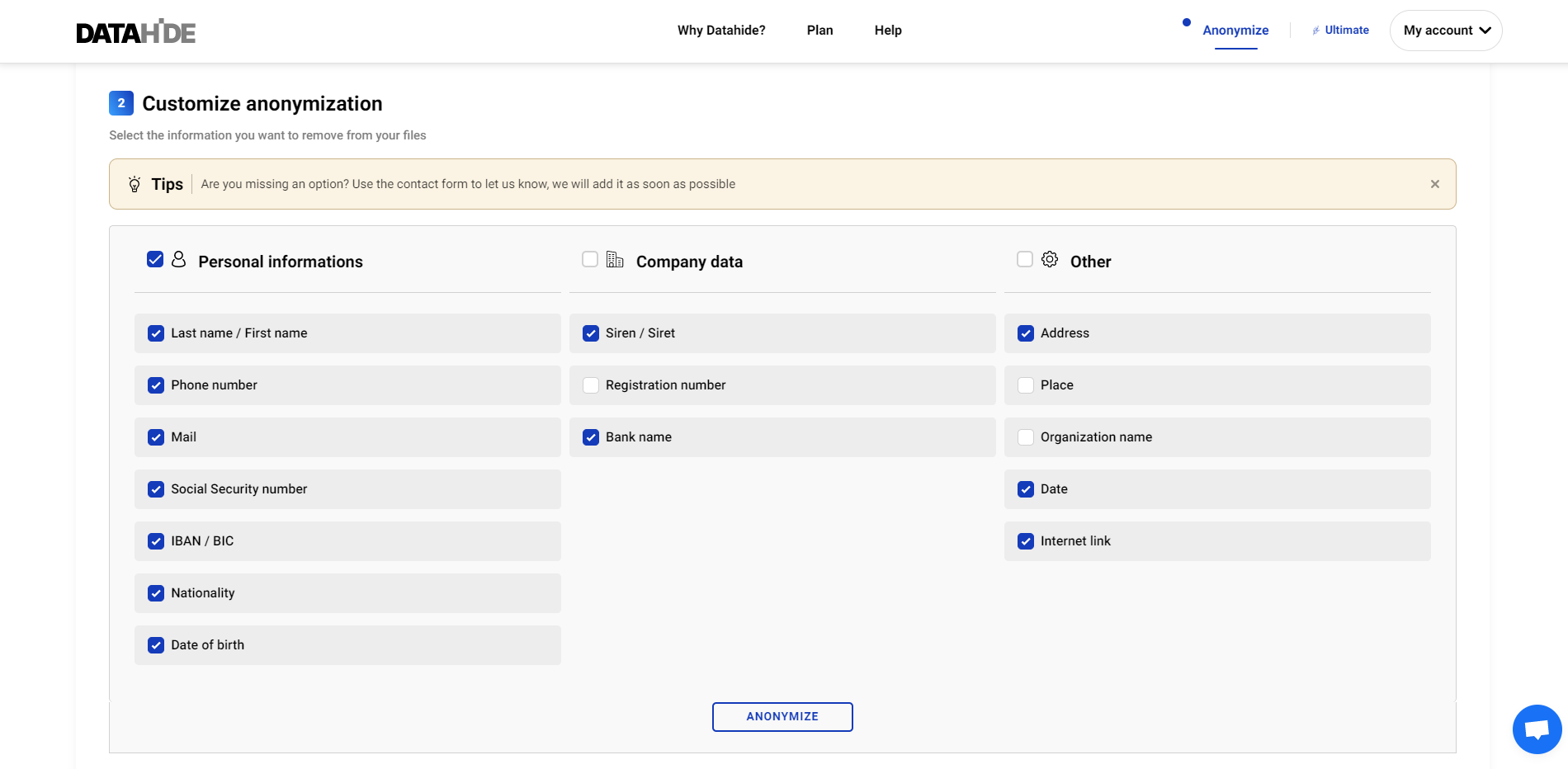
Task: Uncheck Phone number option
Action: point(156,385)
